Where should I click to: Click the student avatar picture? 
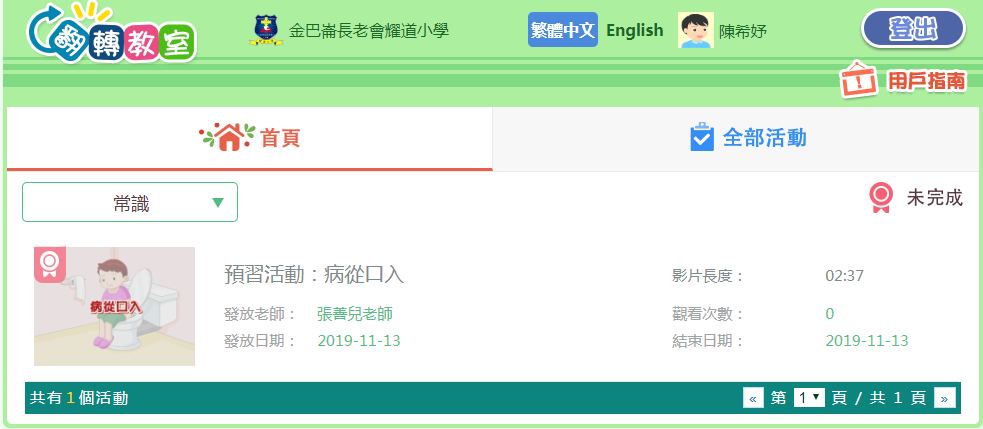coord(696,30)
